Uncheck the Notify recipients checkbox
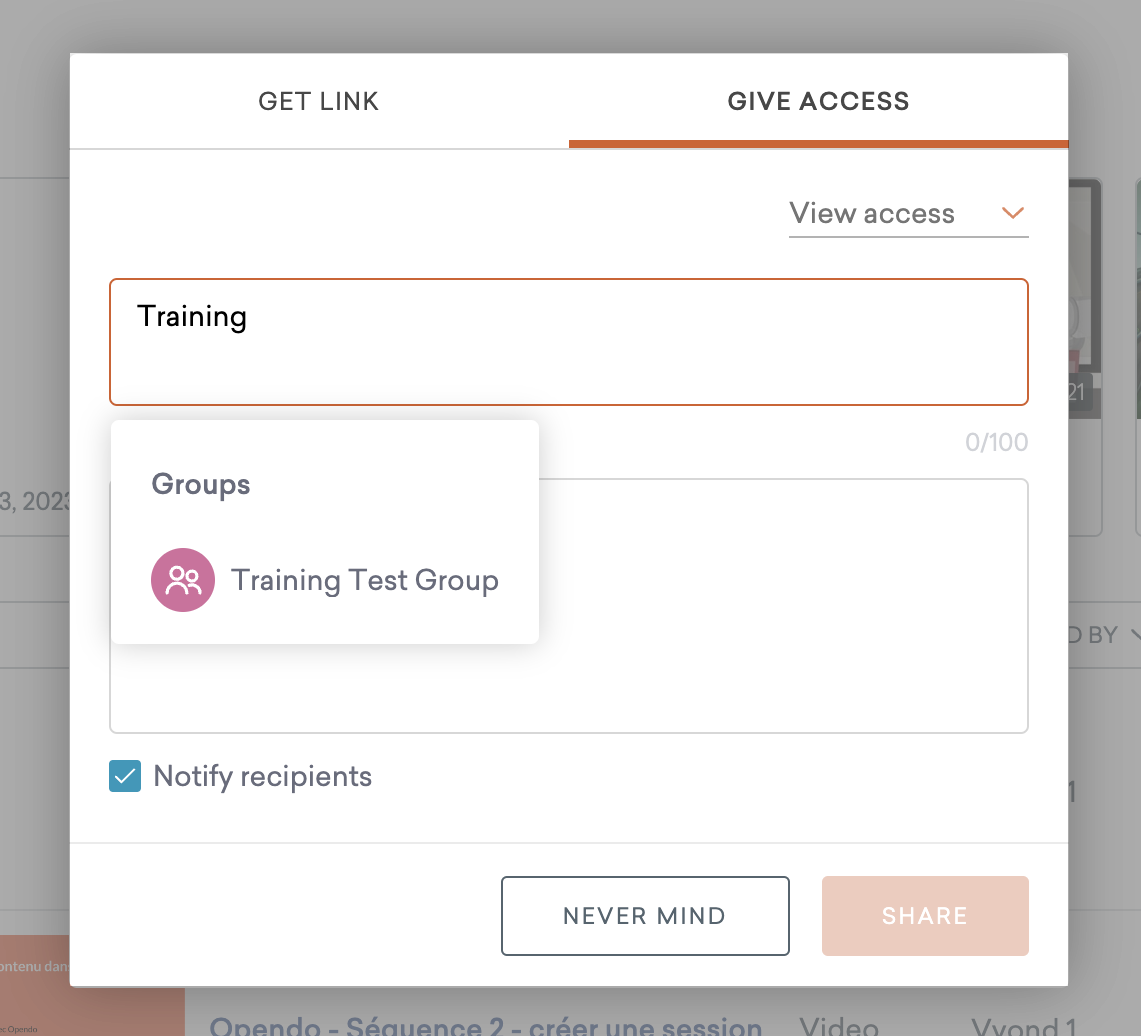 click(125, 777)
